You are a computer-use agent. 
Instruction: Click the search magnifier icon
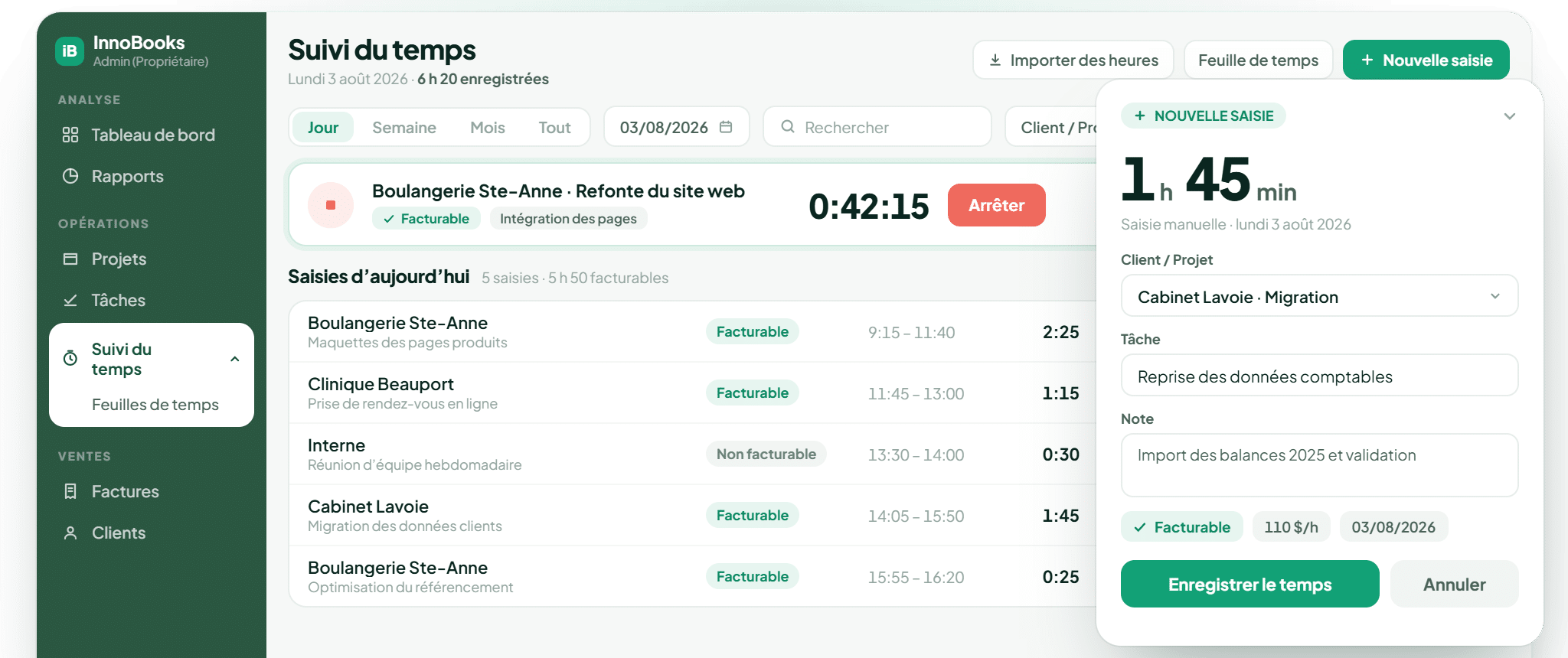point(787,127)
